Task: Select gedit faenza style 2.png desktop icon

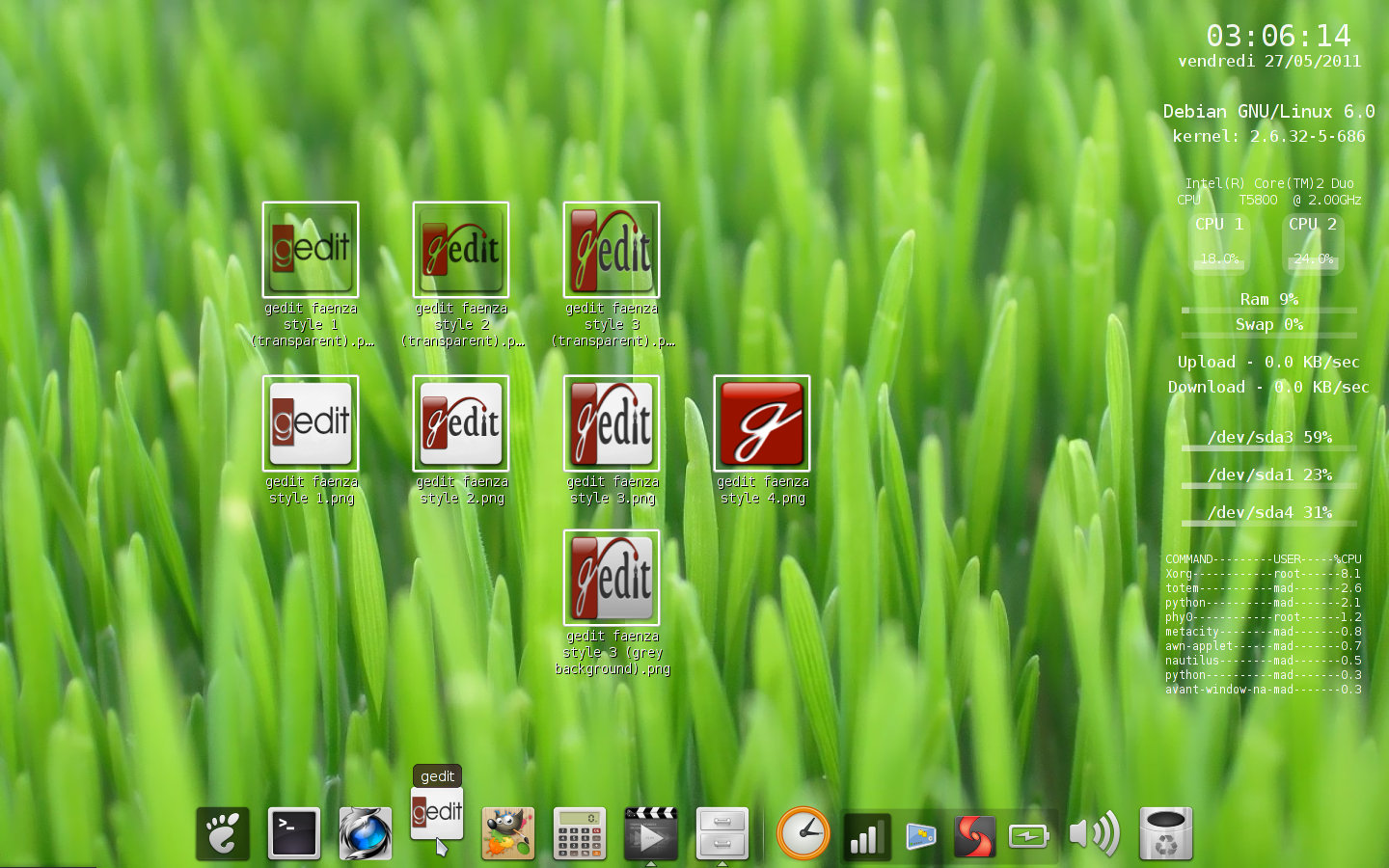Action: click(x=461, y=423)
